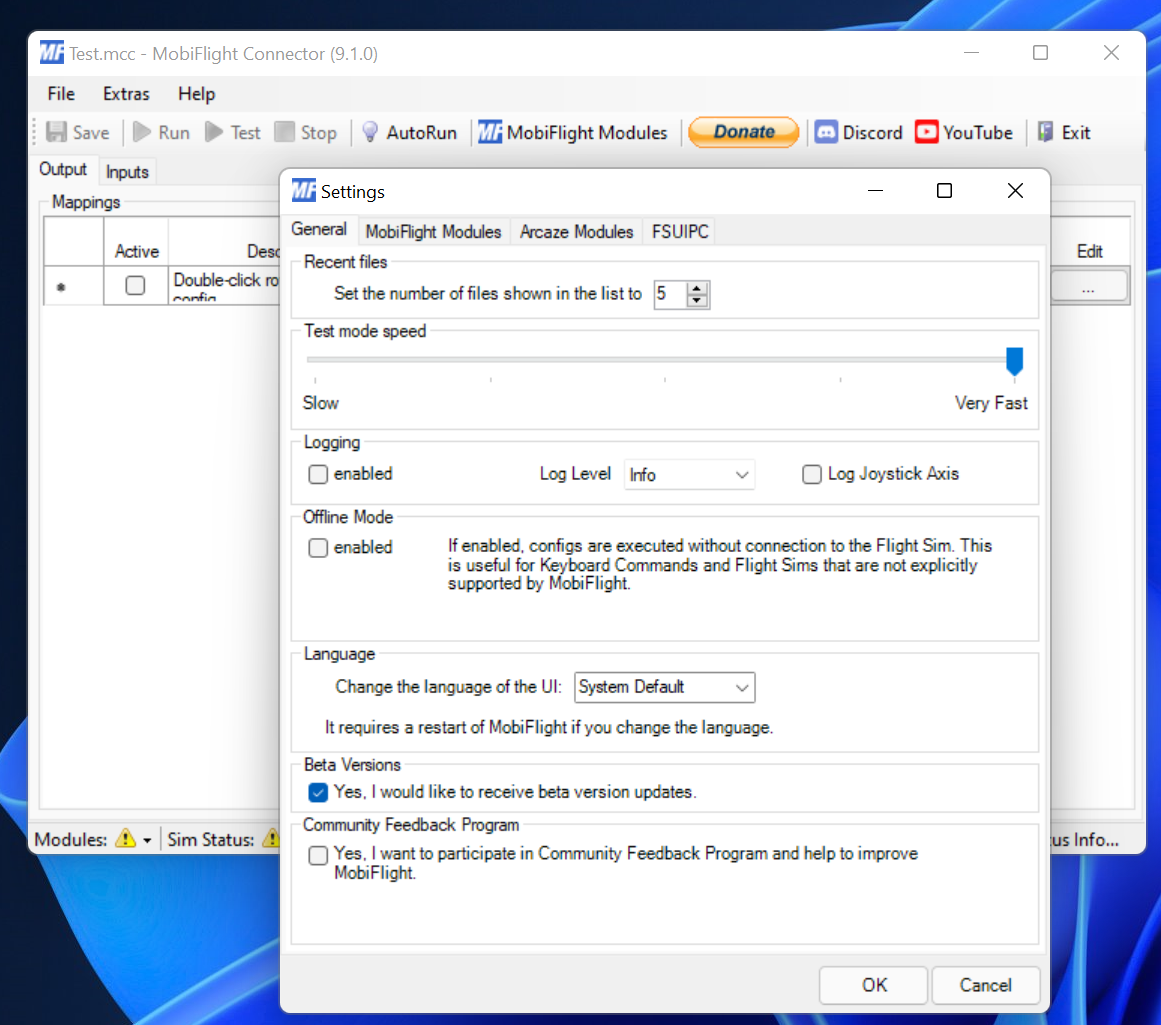The image size is (1161, 1025).
Task: Click the Double-click row description cell
Action: pos(225,285)
